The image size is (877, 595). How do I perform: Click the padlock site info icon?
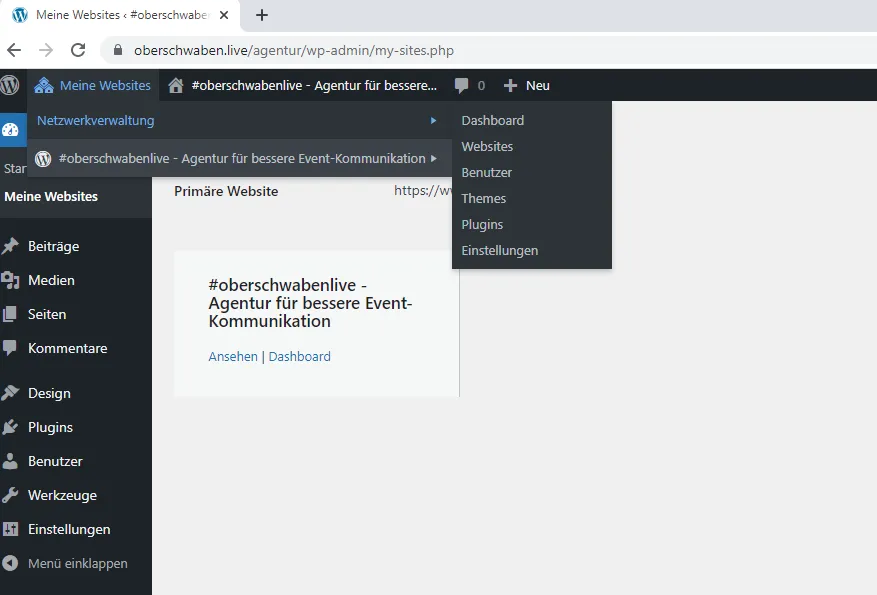(117, 50)
